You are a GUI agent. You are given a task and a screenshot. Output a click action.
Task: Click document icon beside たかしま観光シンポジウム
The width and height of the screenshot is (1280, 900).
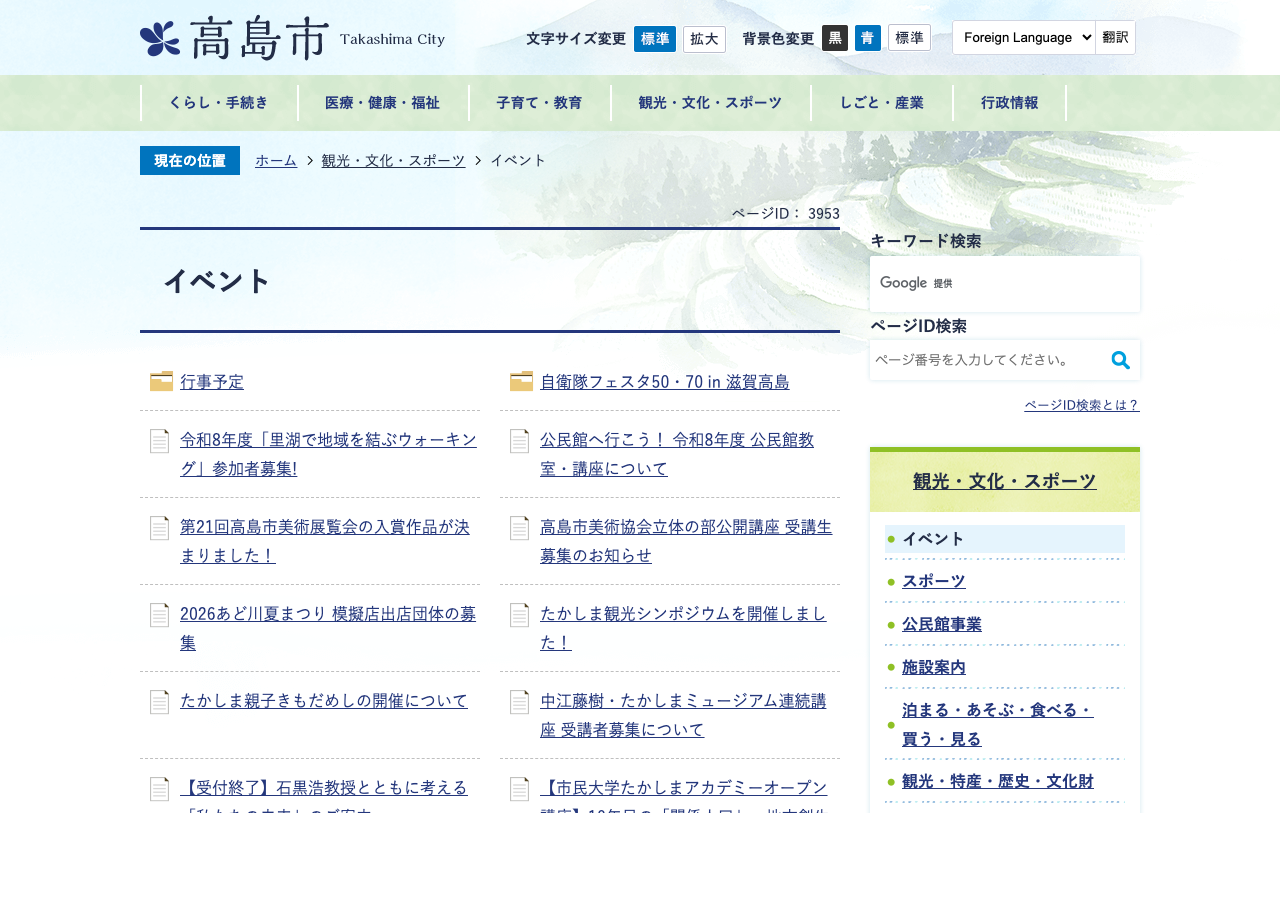[519, 615]
